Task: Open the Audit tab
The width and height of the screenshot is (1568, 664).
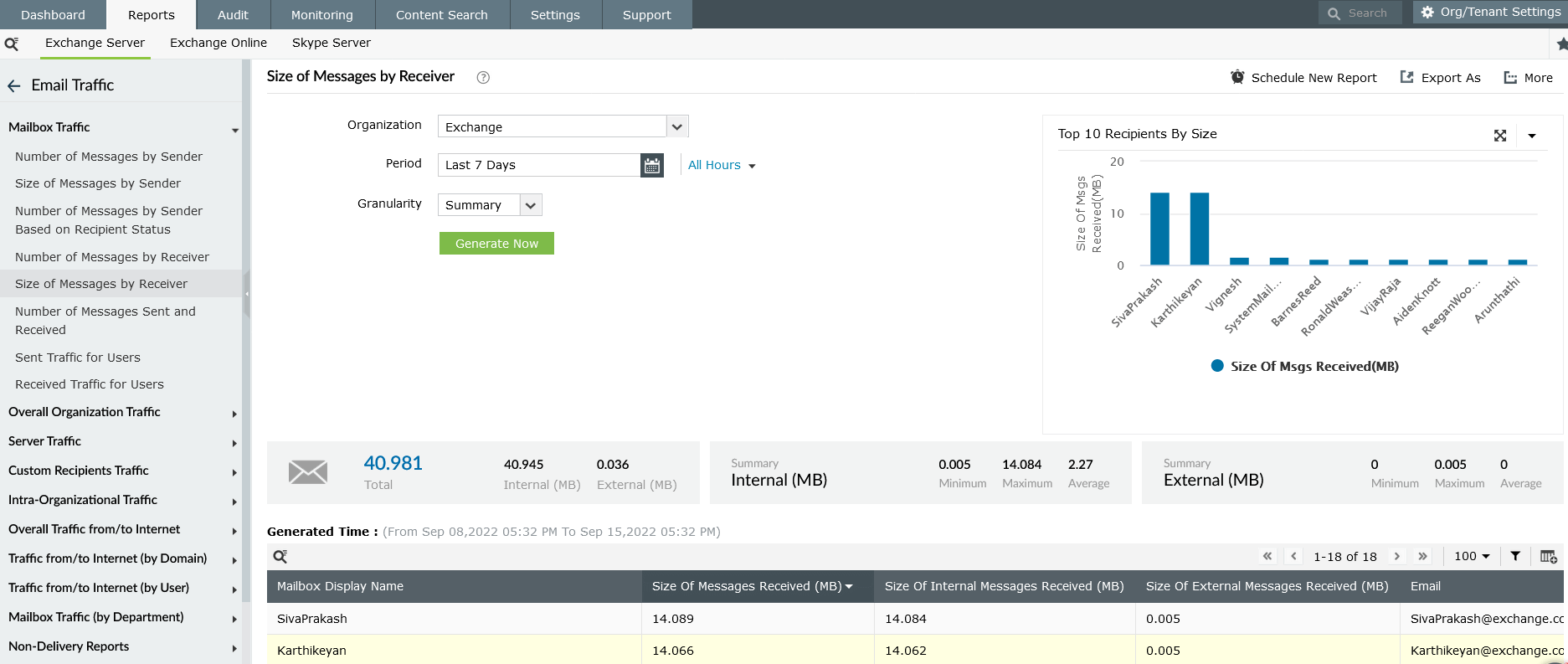Action: click(x=233, y=15)
